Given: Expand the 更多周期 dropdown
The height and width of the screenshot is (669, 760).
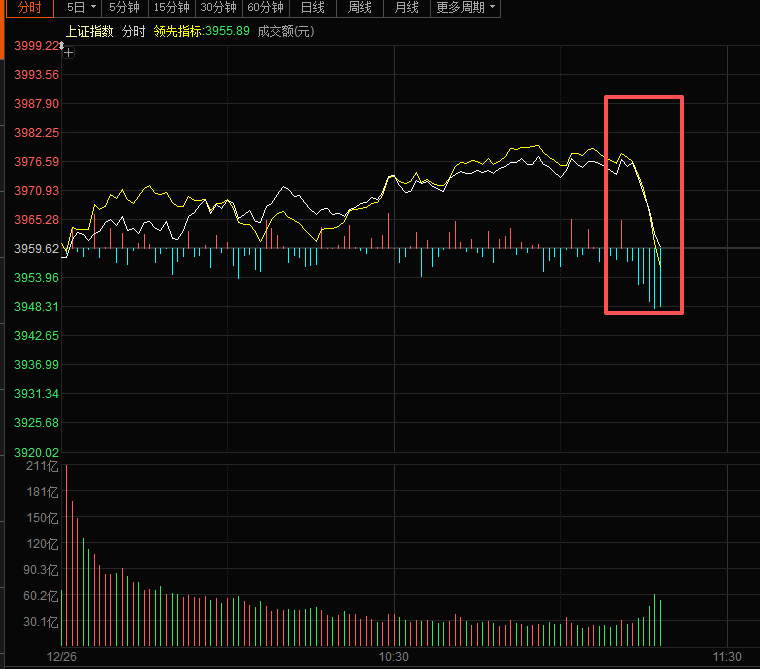Looking at the screenshot, I should coord(466,8).
